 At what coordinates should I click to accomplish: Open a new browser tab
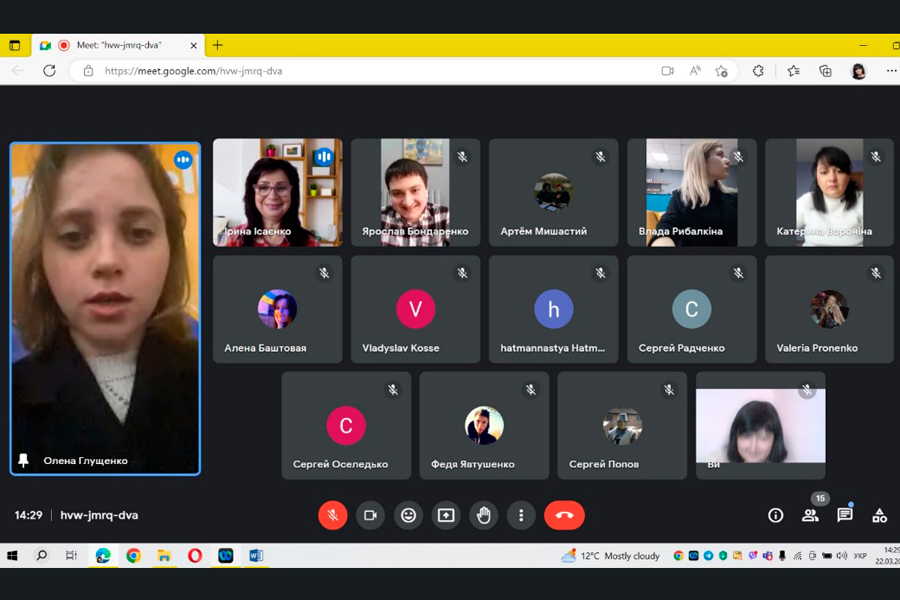[x=218, y=45]
